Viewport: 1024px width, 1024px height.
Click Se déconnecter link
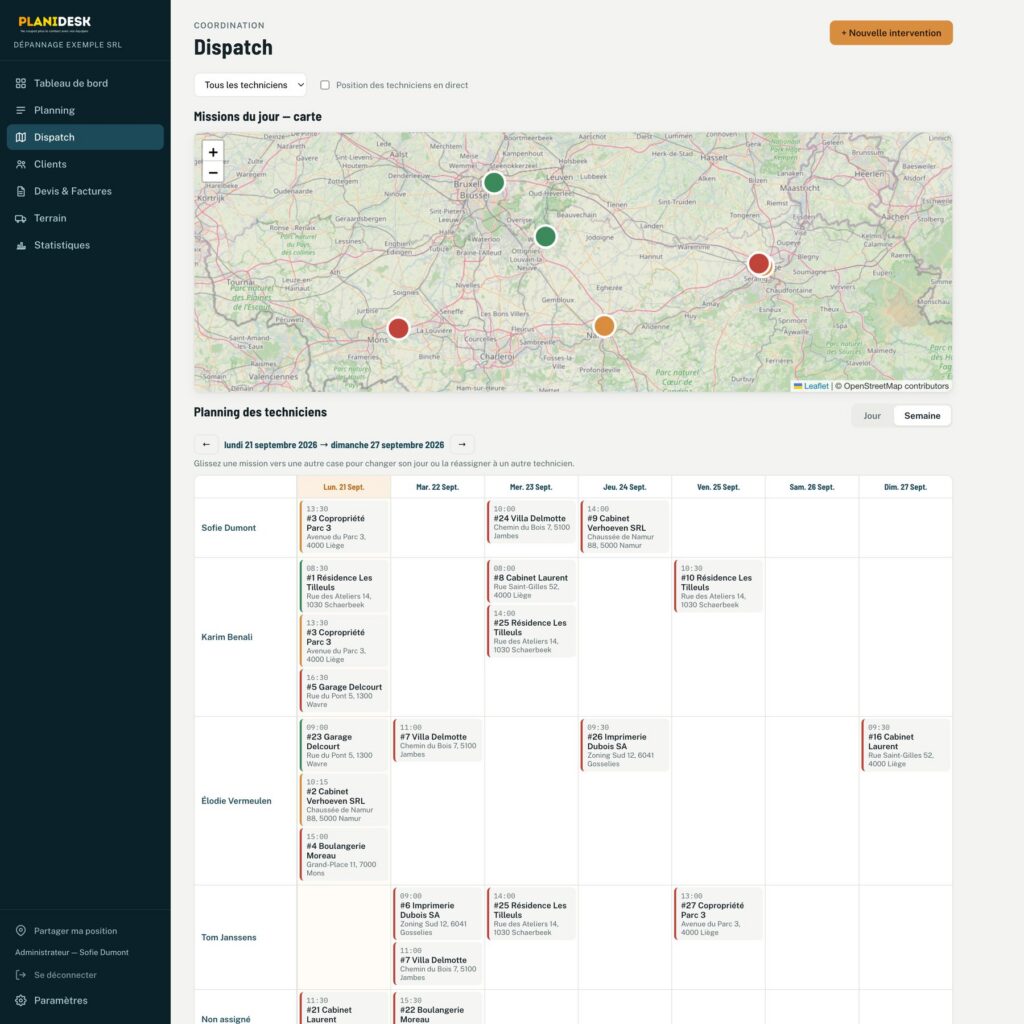click(65, 975)
